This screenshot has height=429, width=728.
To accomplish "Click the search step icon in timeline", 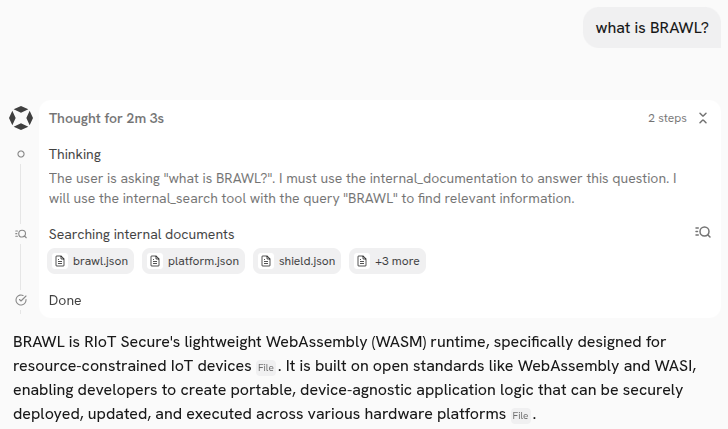I will click(x=21, y=233).
